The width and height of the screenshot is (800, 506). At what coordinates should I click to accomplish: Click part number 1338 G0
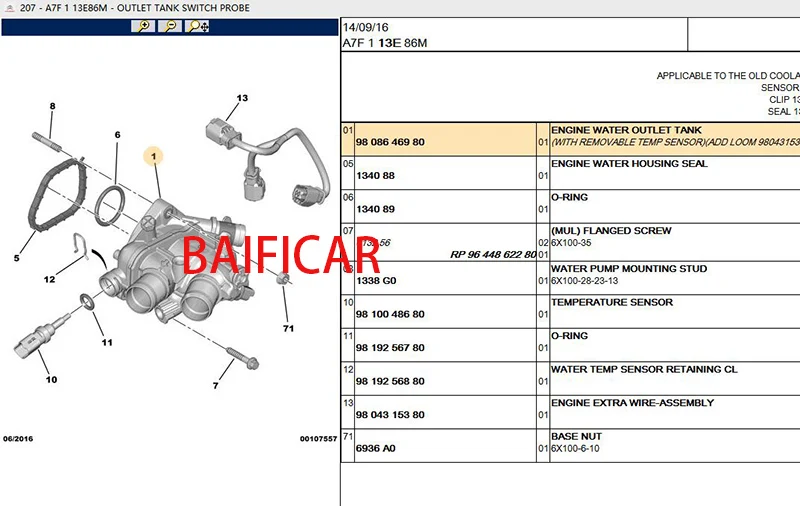pyautogui.click(x=376, y=281)
